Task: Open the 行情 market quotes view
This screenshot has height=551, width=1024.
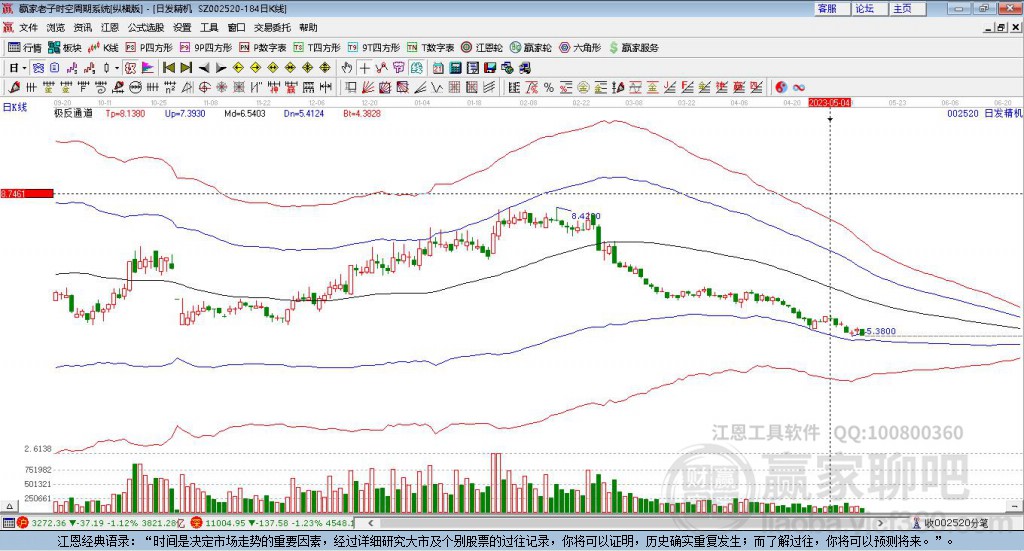Action: coord(24,48)
